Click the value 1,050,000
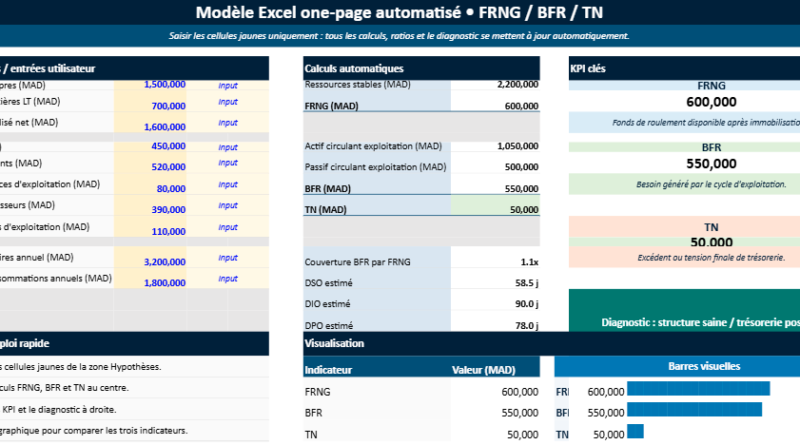This screenshot has height=445, width=800. click(x=495, y=146)
